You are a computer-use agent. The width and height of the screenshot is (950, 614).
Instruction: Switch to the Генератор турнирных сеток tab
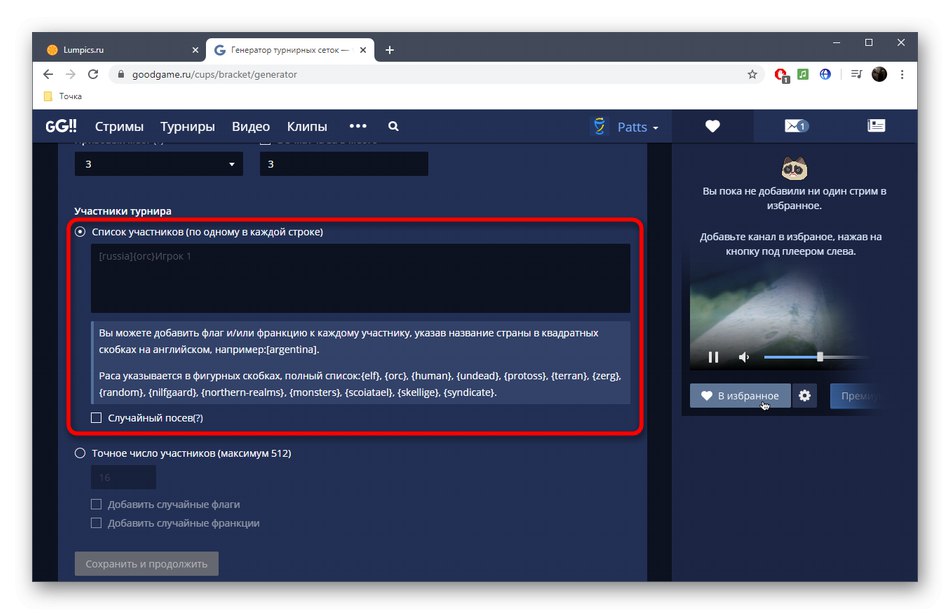(x=290, y=50)
